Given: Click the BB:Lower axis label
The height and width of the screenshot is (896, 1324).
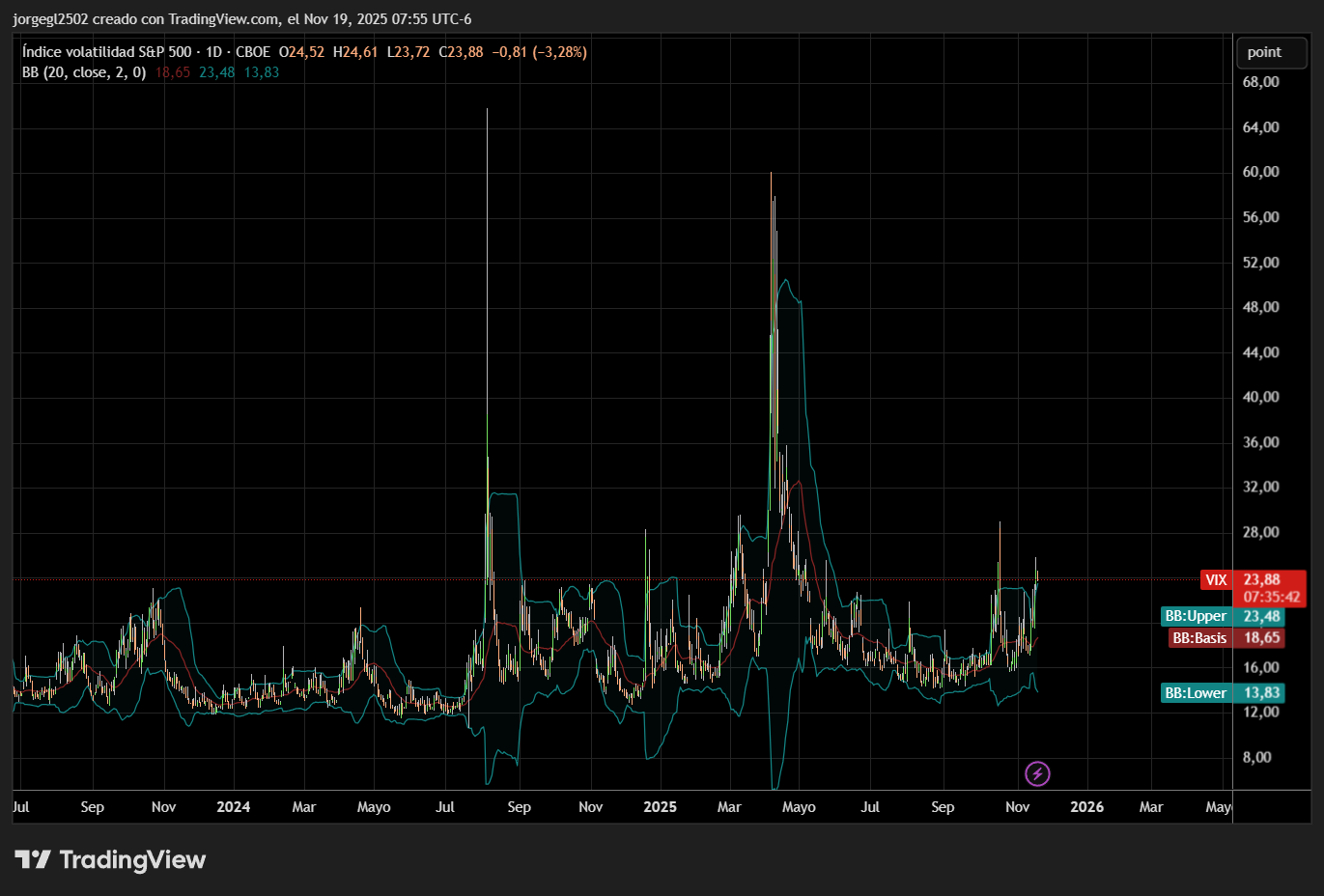Looking at the screenshot, I should [1196, 693].
